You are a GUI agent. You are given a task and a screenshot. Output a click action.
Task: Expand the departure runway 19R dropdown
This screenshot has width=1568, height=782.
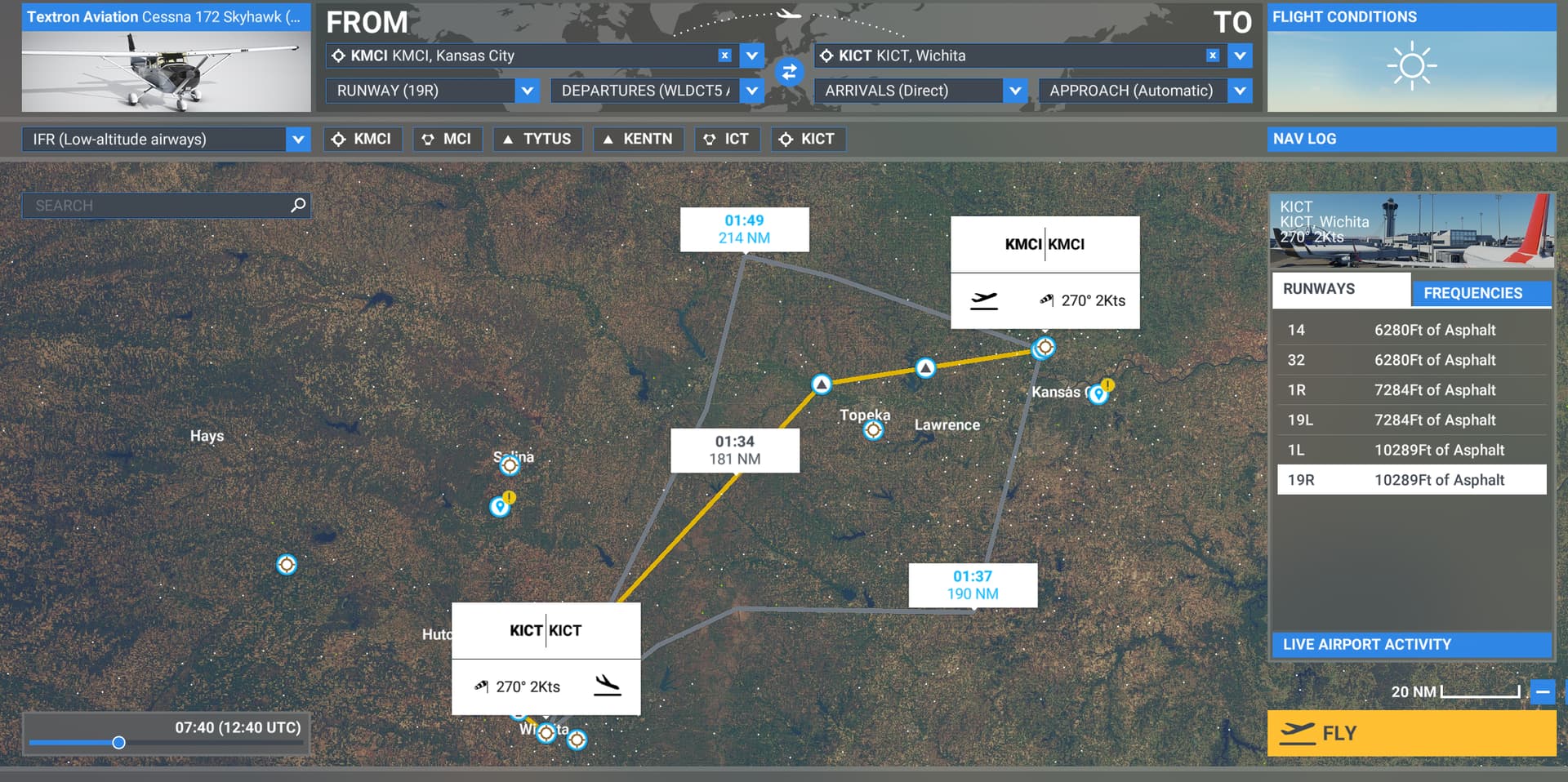tap(527, 91)
